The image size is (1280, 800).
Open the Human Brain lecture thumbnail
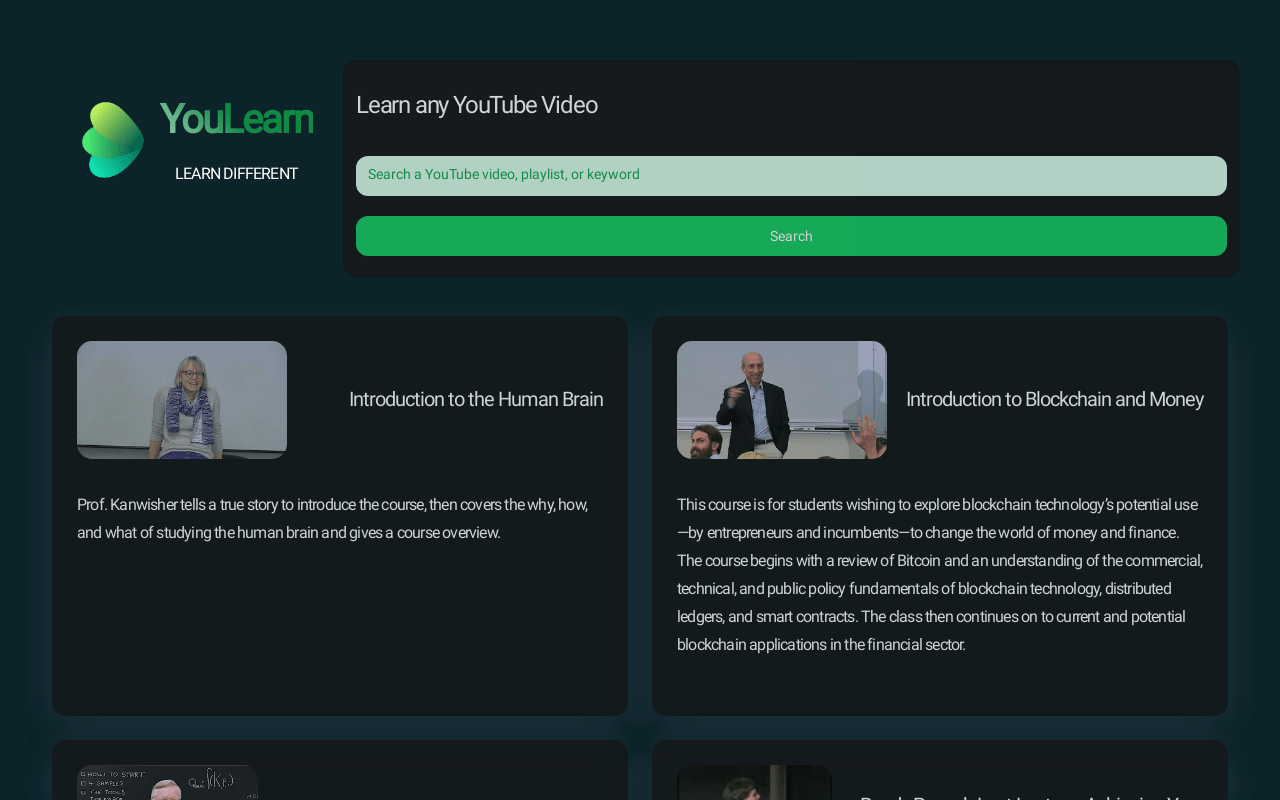click(182, 400)
